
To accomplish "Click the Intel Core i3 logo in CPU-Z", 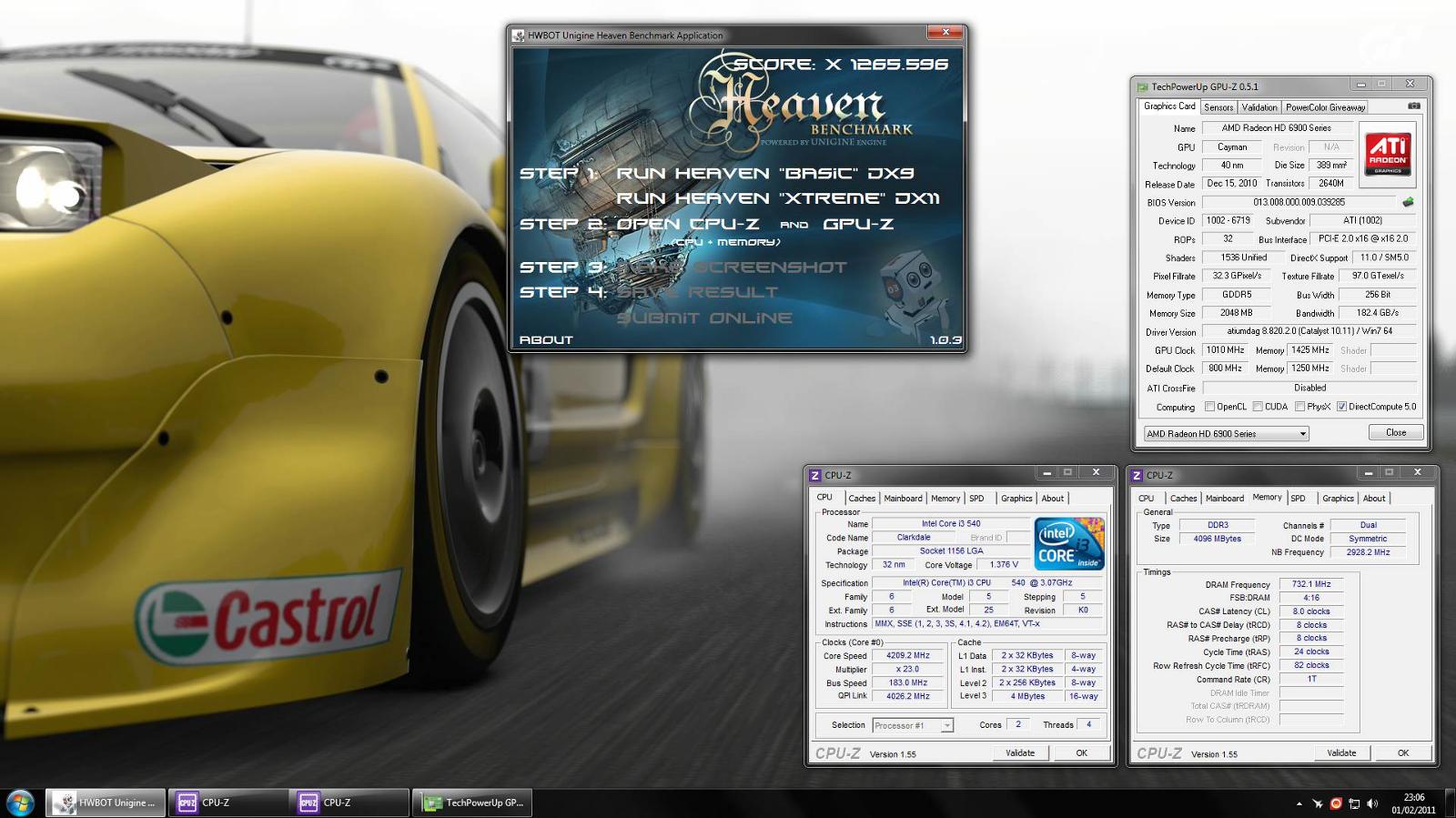I will pyautogui.click(x=1069, y=543).
